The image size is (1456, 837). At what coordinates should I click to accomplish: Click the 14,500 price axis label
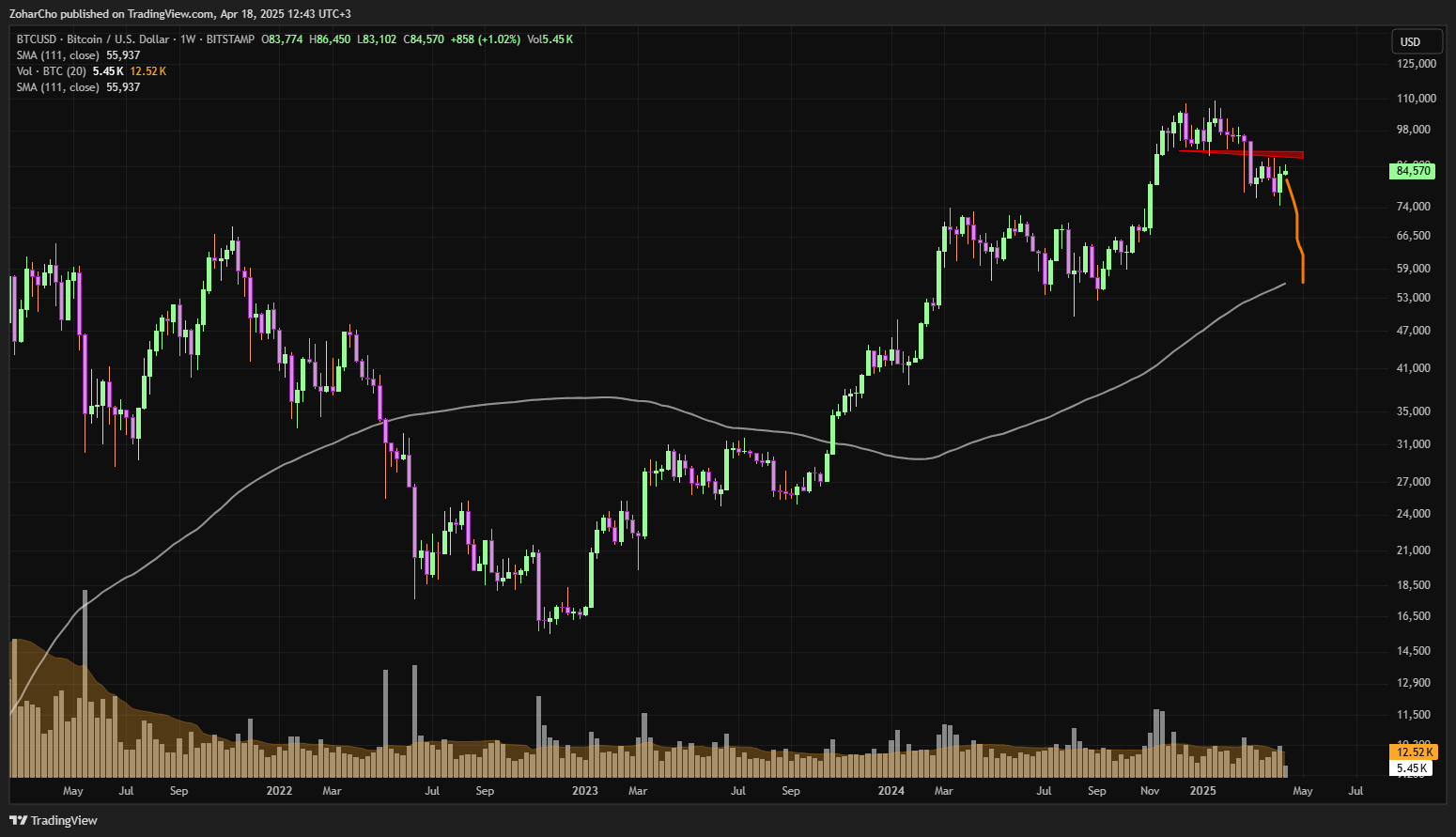click(1414, 651)
